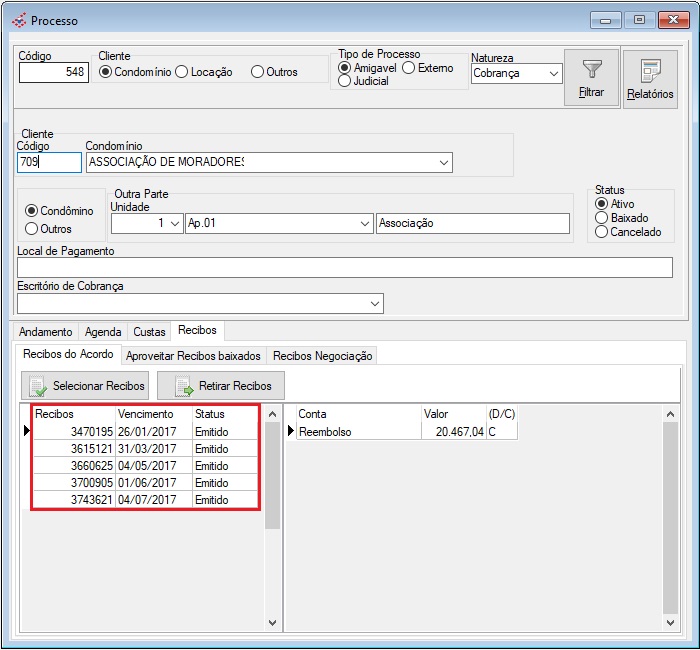Expand the Natureza Cobrança dropdown

553,73
